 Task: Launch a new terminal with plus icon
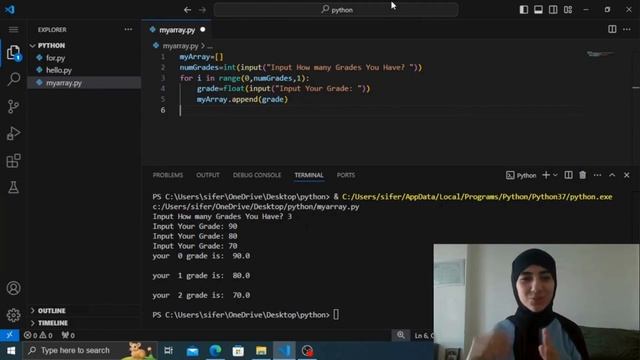546,175
